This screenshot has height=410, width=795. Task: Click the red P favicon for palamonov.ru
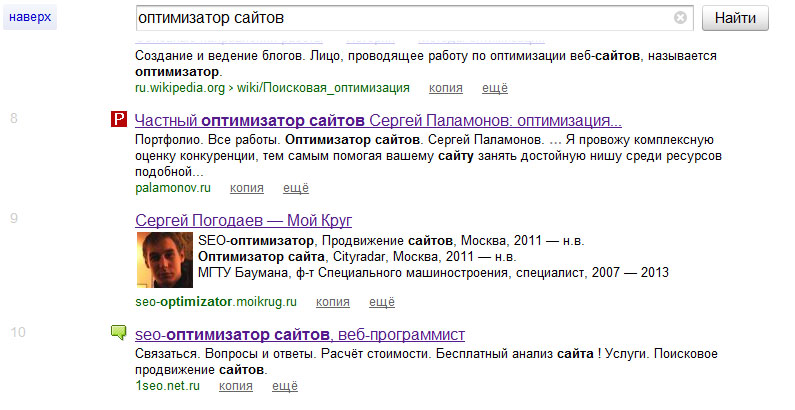pos(118,121)
